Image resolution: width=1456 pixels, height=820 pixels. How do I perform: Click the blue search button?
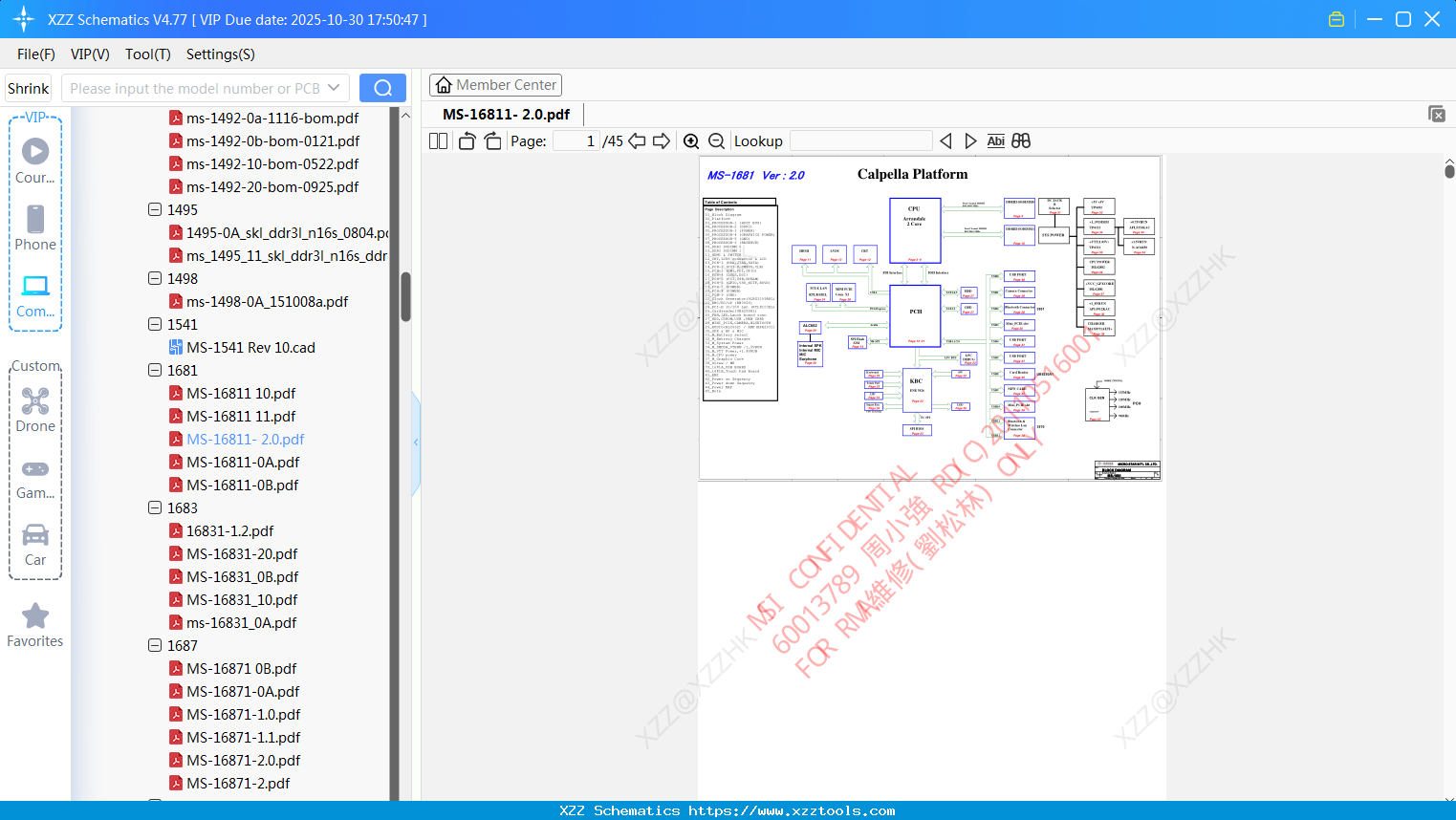[x=382, y=88]
